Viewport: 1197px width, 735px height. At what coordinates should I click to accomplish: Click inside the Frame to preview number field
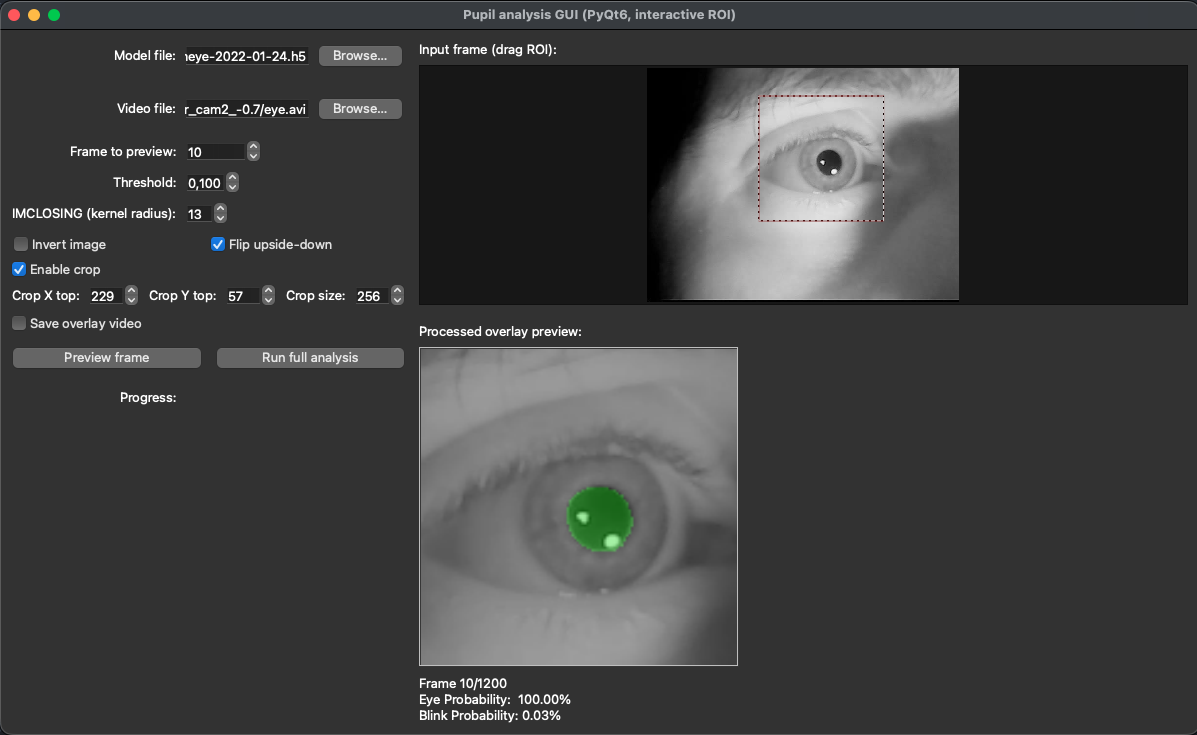[x=214, y=152]
